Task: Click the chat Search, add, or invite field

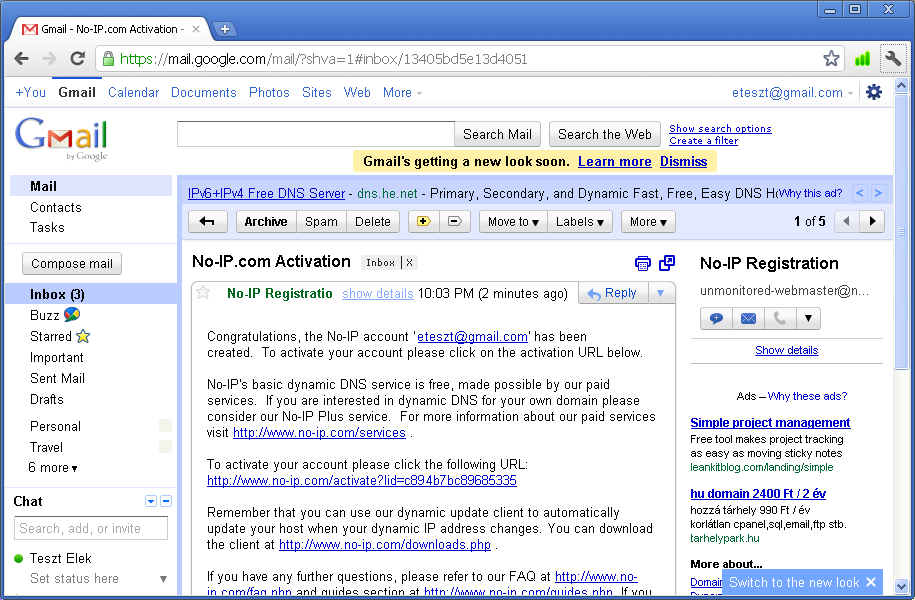Action: [x=91, y=528]
